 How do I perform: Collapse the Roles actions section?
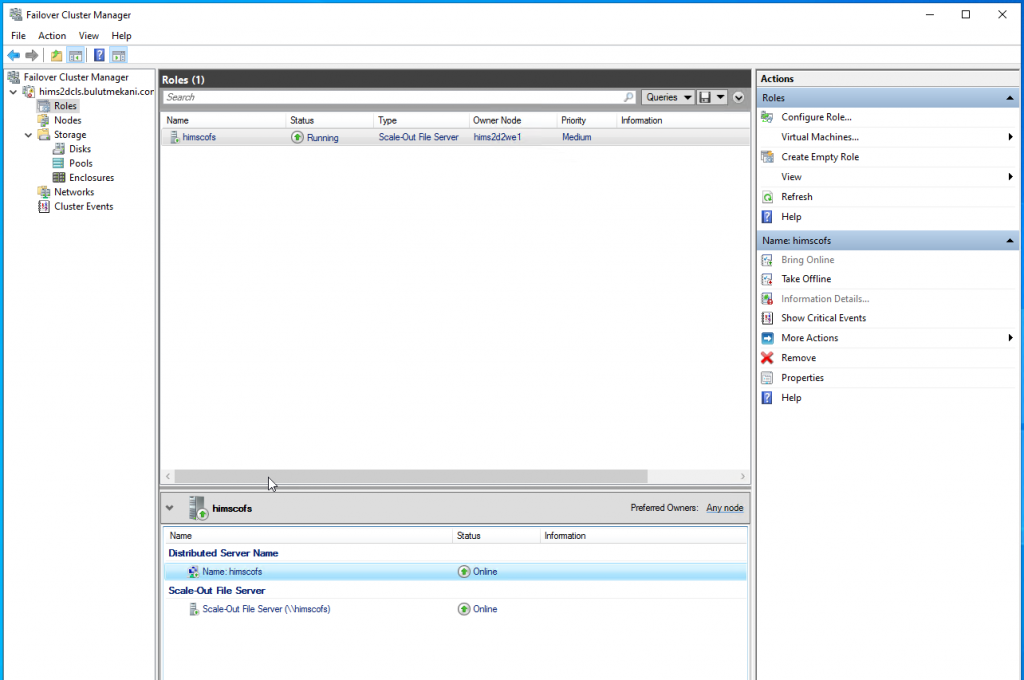click(1010, 98)
